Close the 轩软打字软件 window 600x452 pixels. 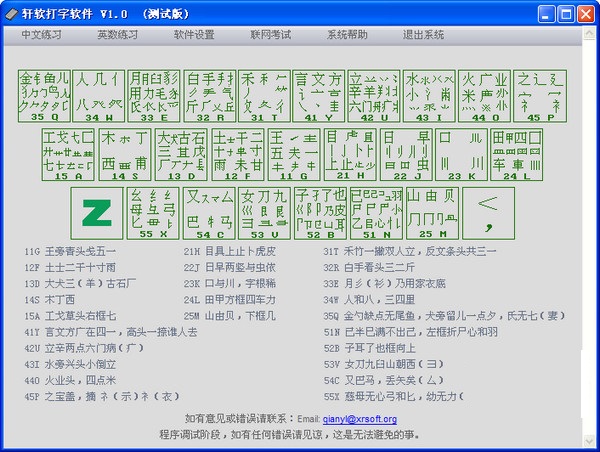[586, 15]
